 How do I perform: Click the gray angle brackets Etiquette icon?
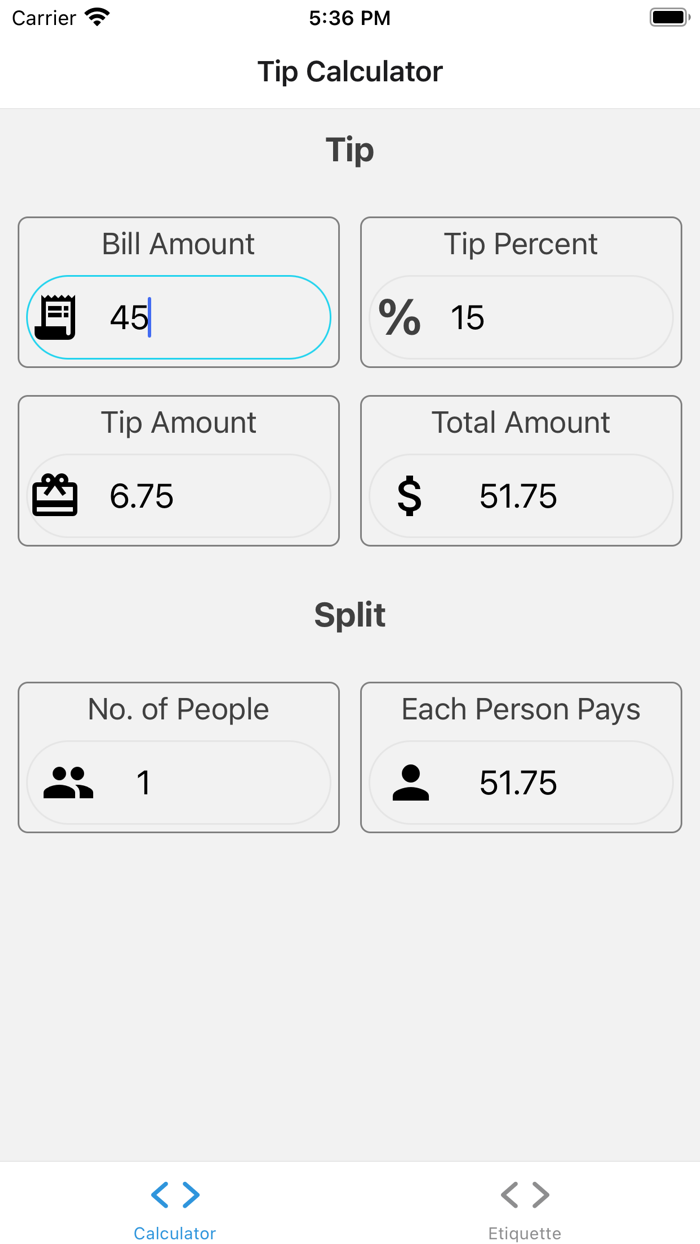click(524, 1194)
